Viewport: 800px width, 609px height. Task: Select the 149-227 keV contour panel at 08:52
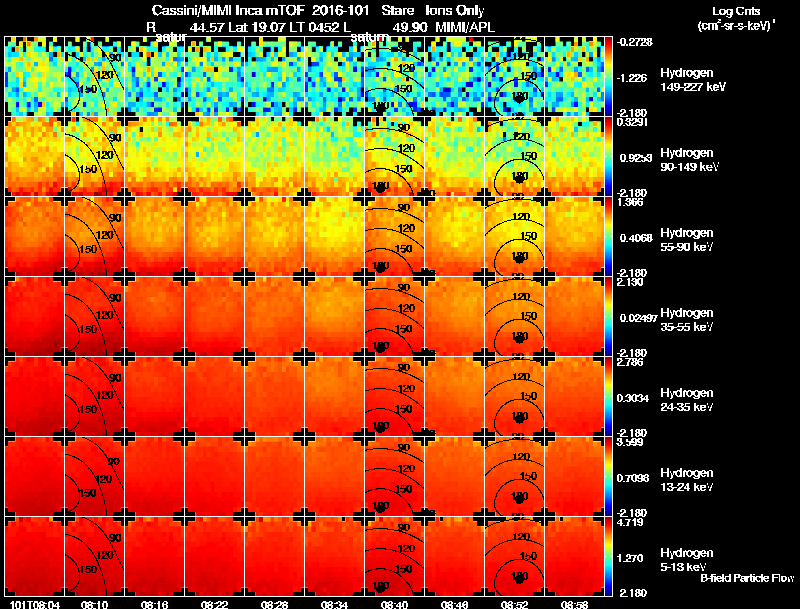click(514, 77)
